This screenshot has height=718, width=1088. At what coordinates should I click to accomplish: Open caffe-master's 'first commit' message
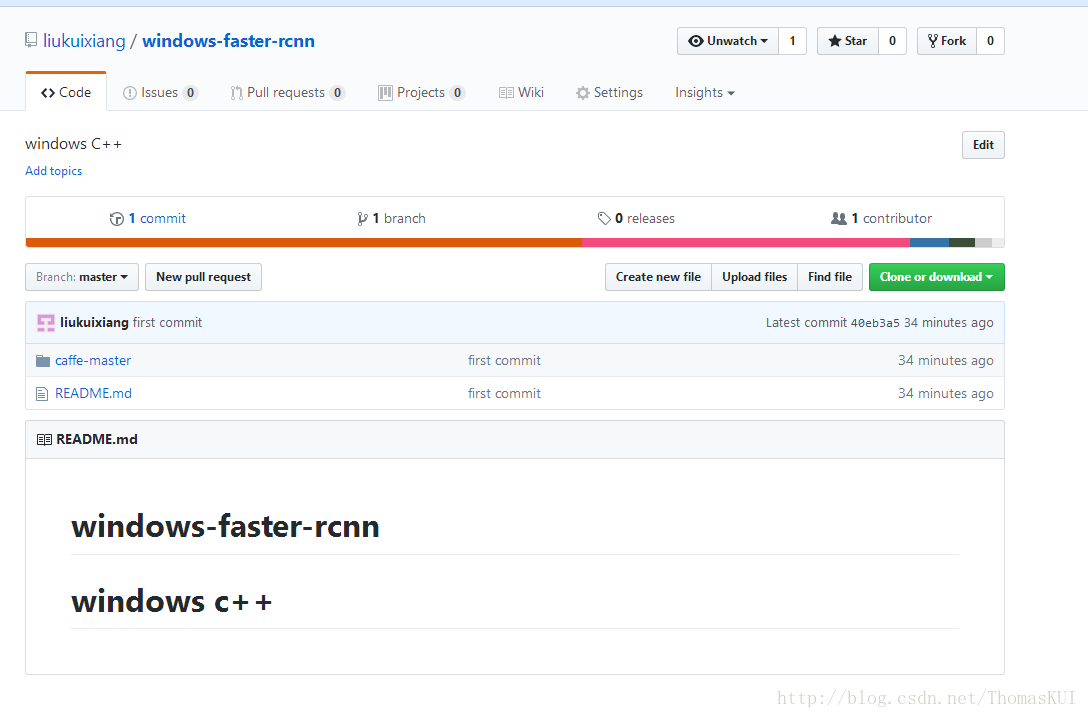pyautogui.click(x=504, y=361)
